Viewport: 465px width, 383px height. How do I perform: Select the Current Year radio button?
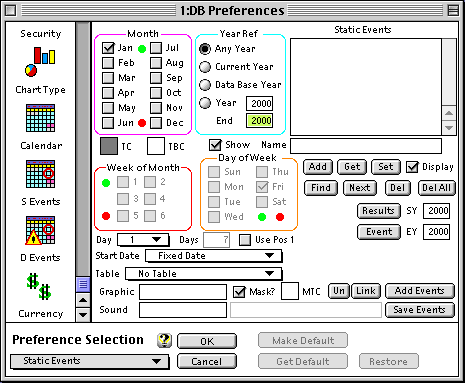pos(205,67)
